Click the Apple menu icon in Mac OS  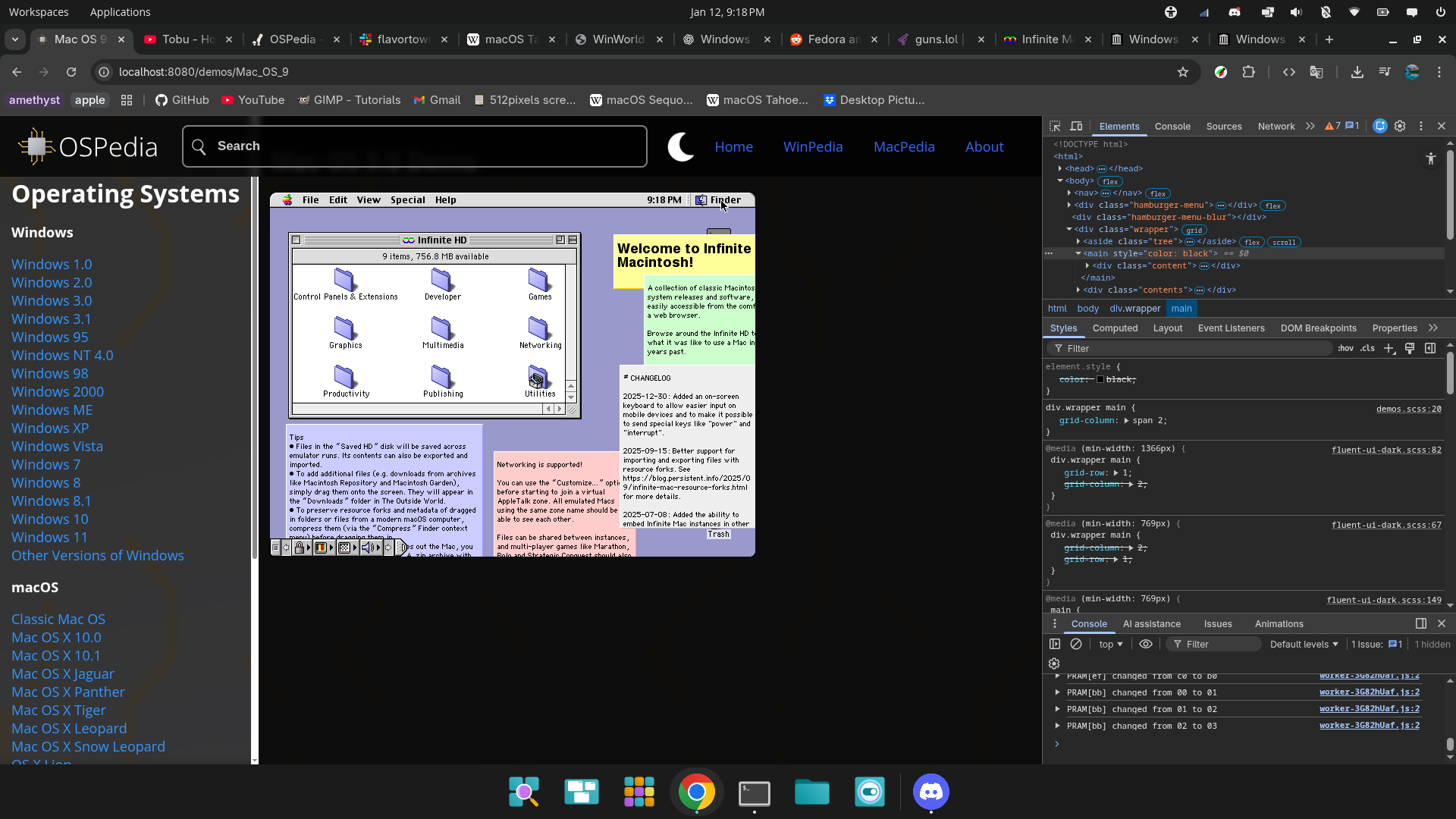(287, 200)
